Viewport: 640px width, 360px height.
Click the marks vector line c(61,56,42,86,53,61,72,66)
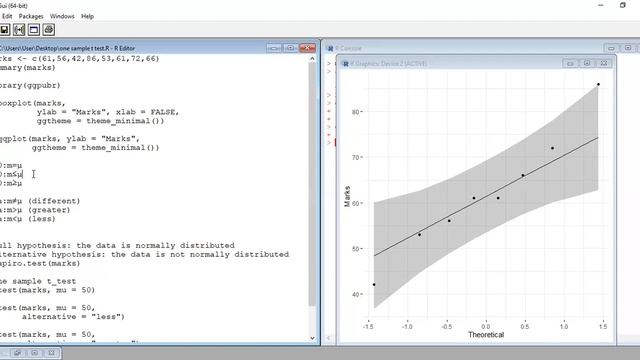(x=80, y=58)
